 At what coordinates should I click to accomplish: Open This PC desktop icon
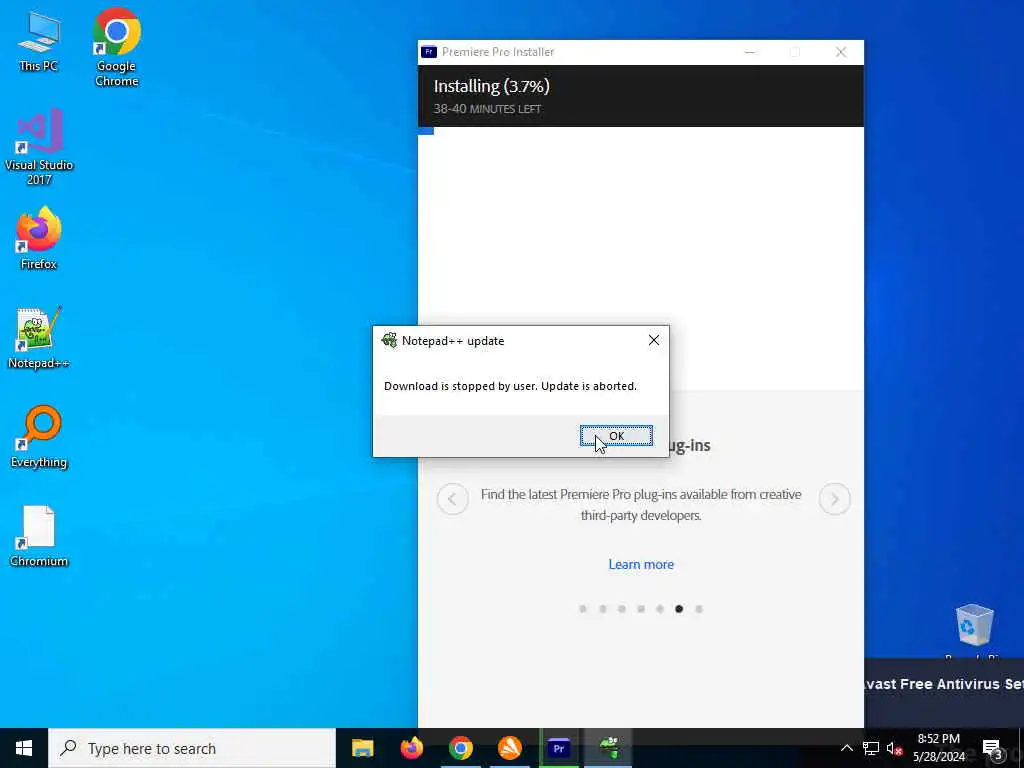tap(39, 42)
